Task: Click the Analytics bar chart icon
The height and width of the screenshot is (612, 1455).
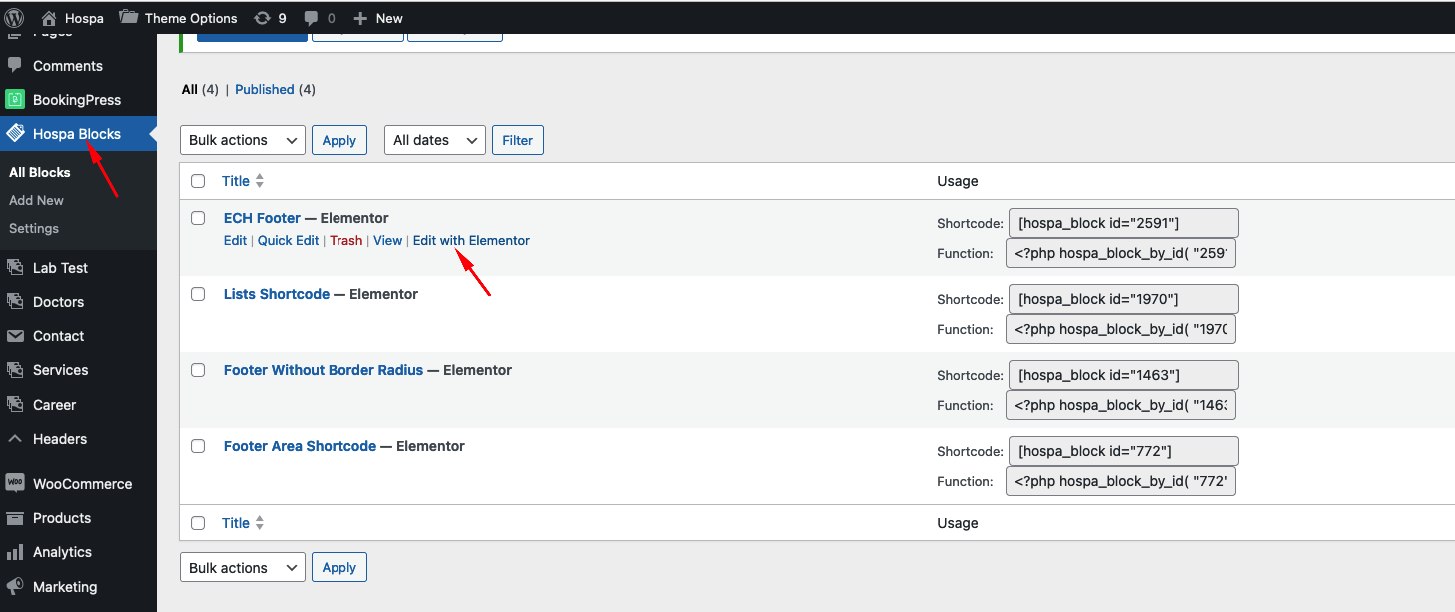Action: click(x=14, y=551)
